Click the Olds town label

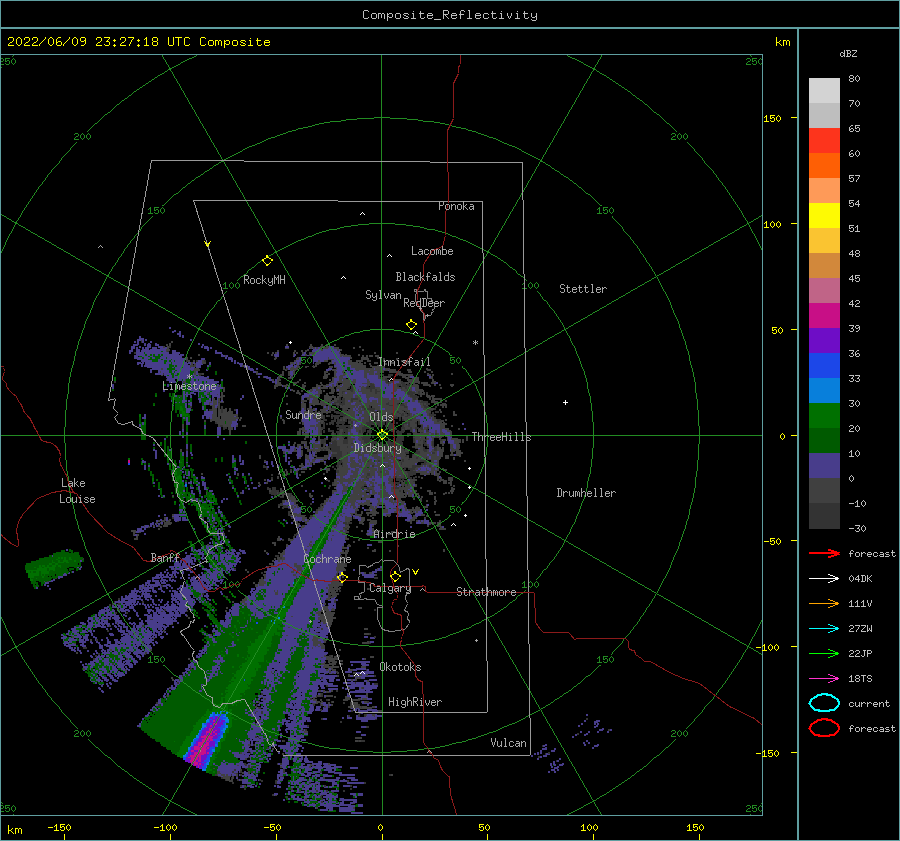click(x=381, y=417)
